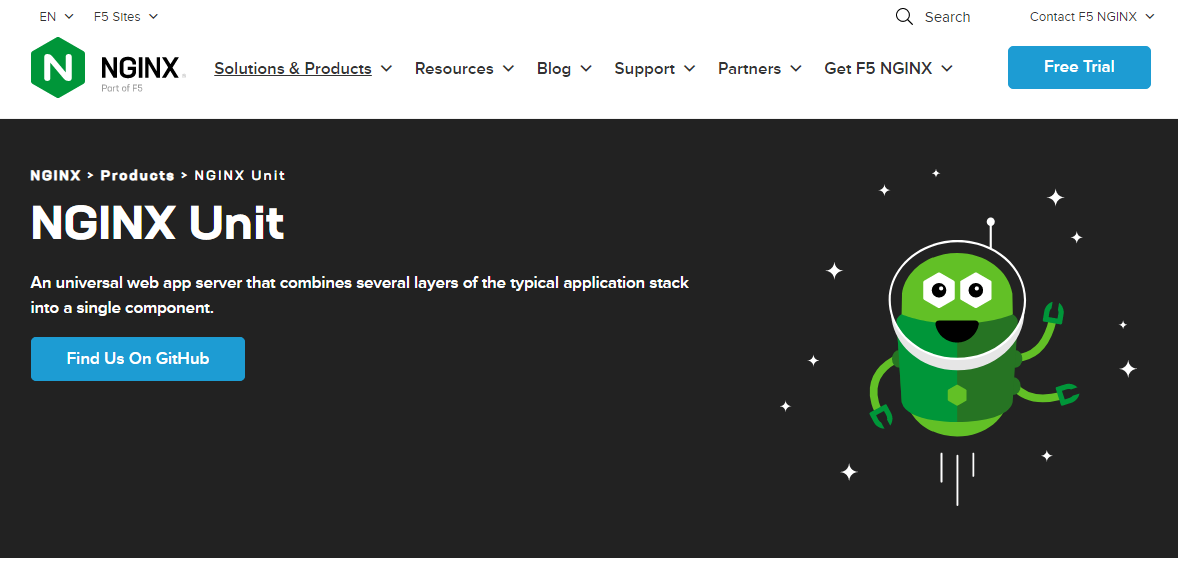Open the Resources menu
1178x566 pixels.
[464, 69]
